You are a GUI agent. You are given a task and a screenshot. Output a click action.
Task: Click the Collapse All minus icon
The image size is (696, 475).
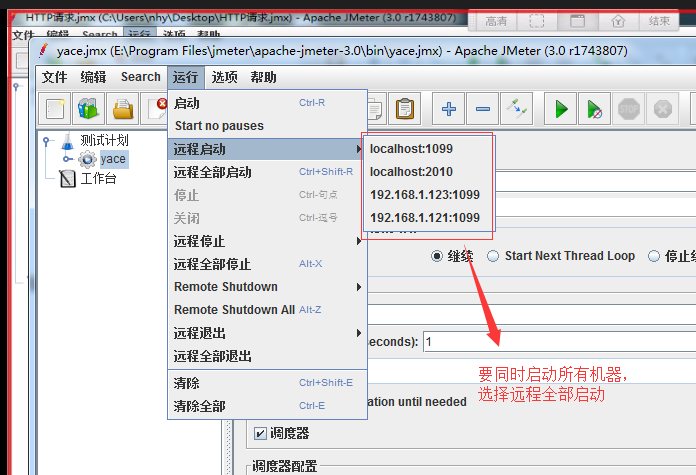[x=482, y=109]
